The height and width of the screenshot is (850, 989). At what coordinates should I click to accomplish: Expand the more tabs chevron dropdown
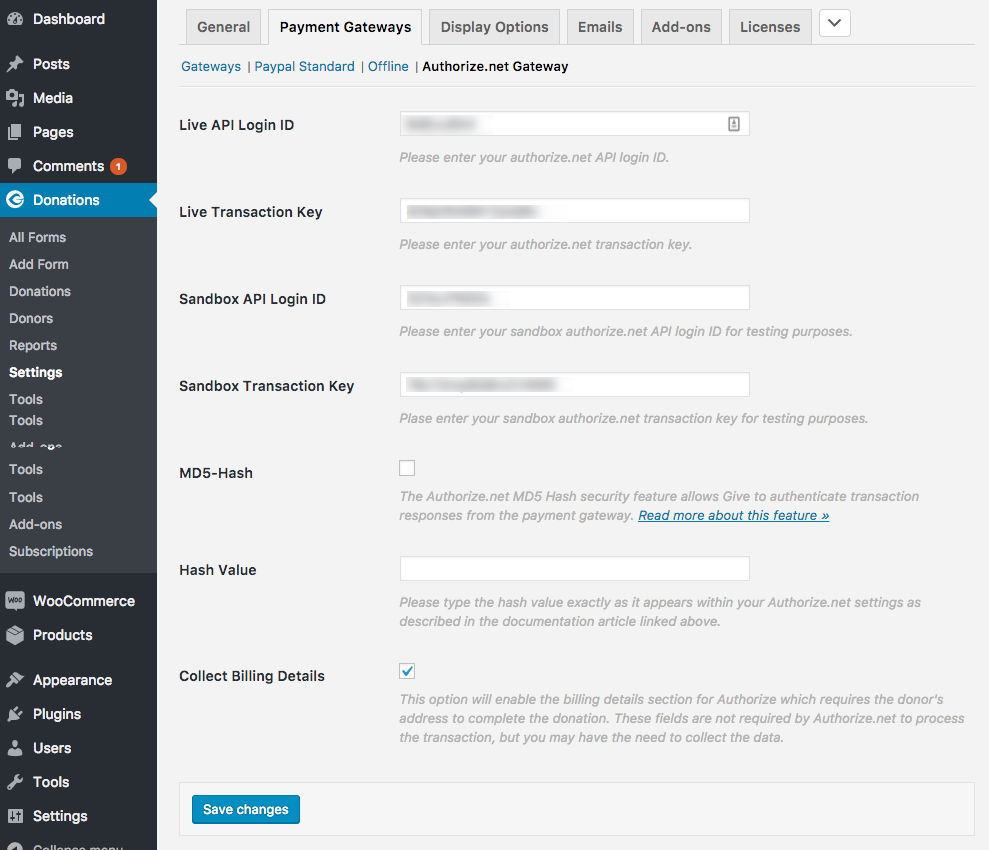point(834,23)
